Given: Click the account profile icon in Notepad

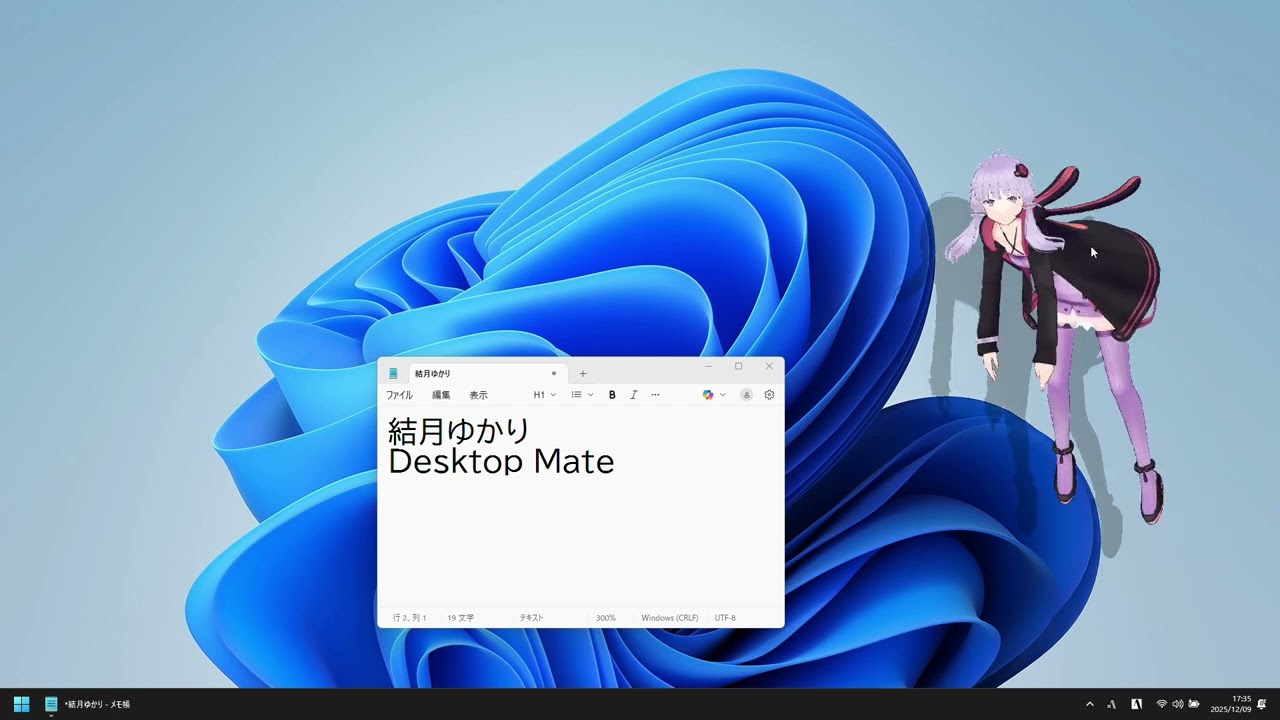Looking at the screenshot, I should click(746, 395).
